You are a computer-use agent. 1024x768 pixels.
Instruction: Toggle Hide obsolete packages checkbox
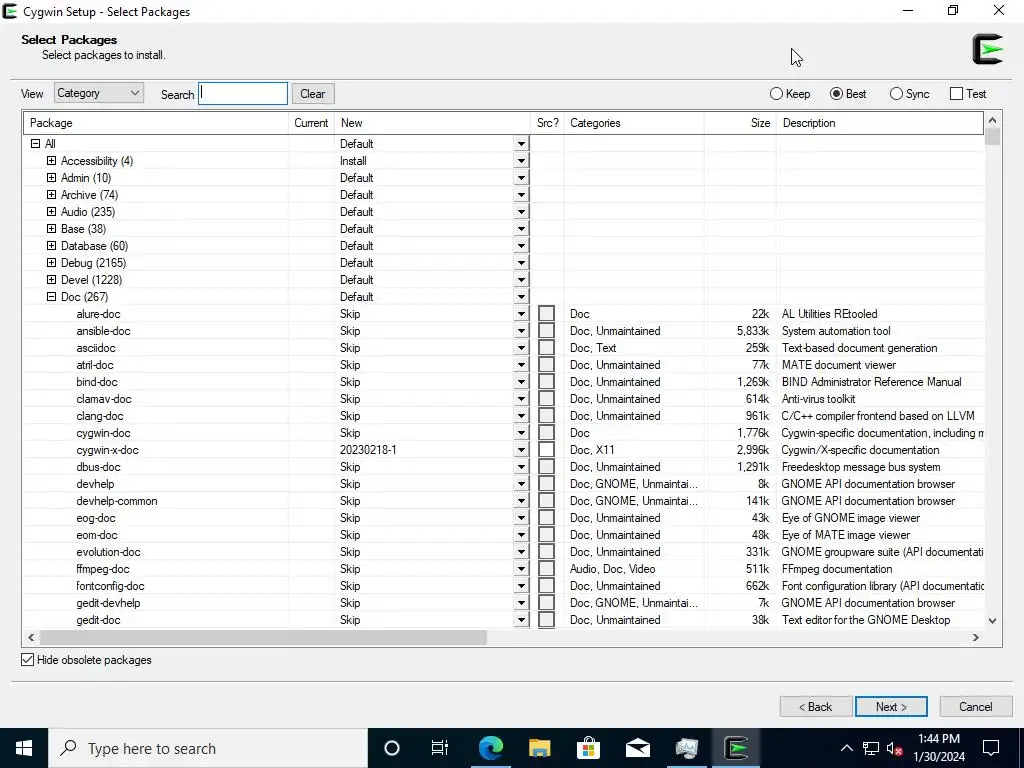27,660
